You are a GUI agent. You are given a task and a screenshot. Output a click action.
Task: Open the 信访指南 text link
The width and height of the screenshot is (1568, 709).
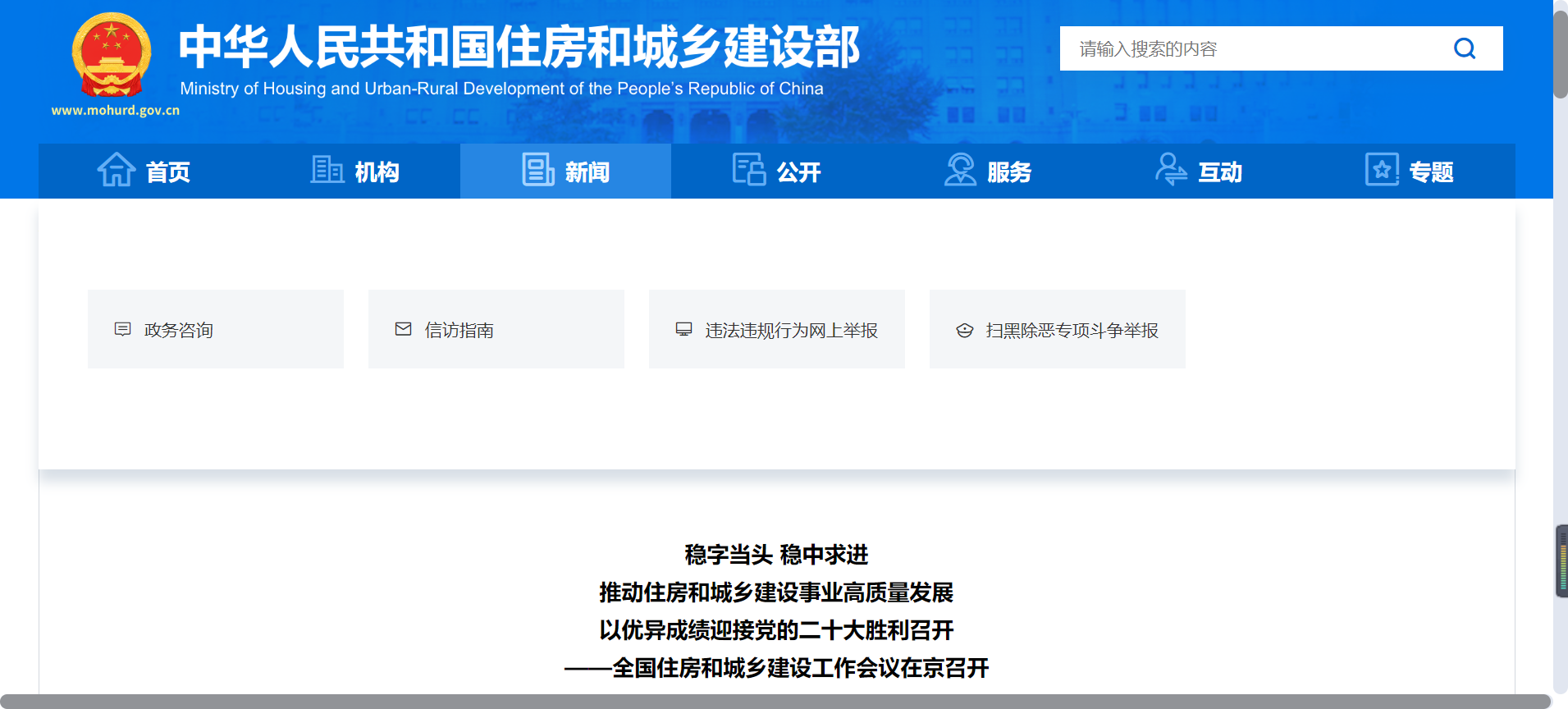tap(459, 330)
